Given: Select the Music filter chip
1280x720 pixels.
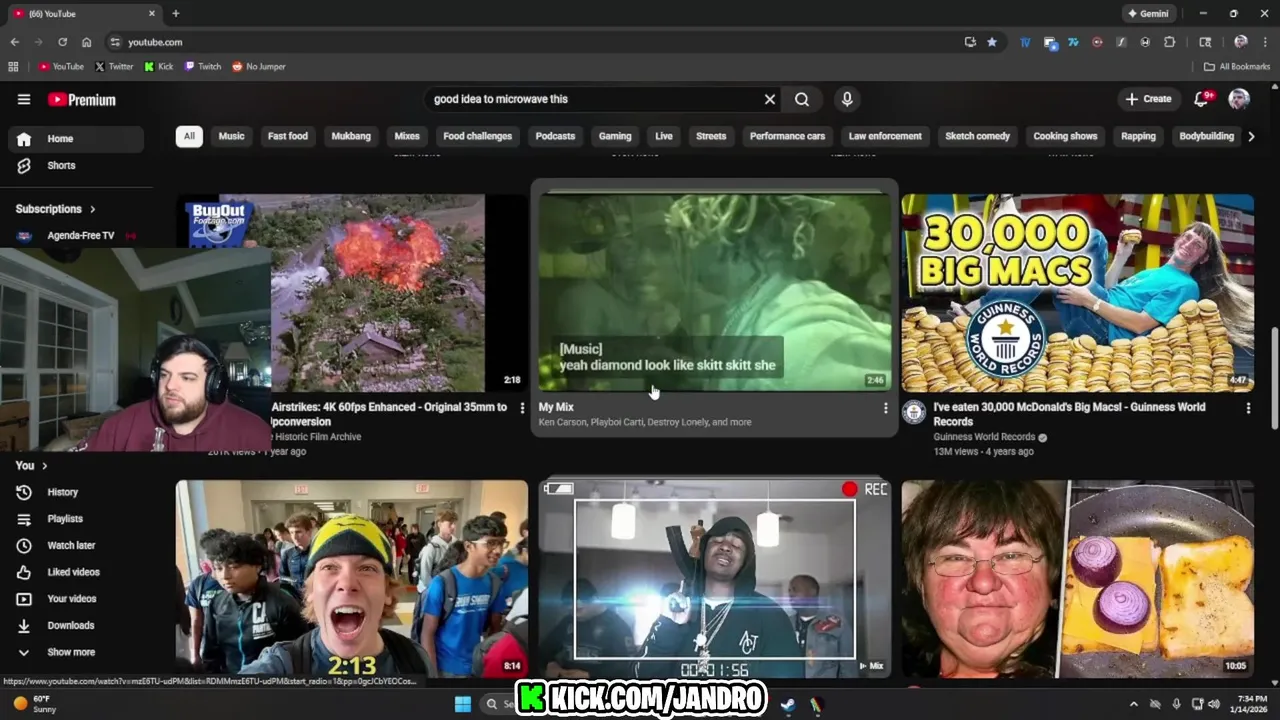Looking at the screenshot, I should [x=231, y=136].
